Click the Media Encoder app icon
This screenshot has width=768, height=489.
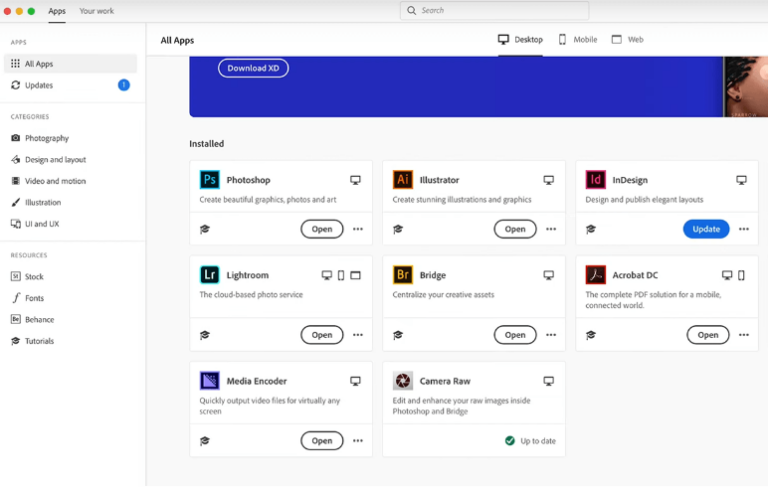pos(210,381)
